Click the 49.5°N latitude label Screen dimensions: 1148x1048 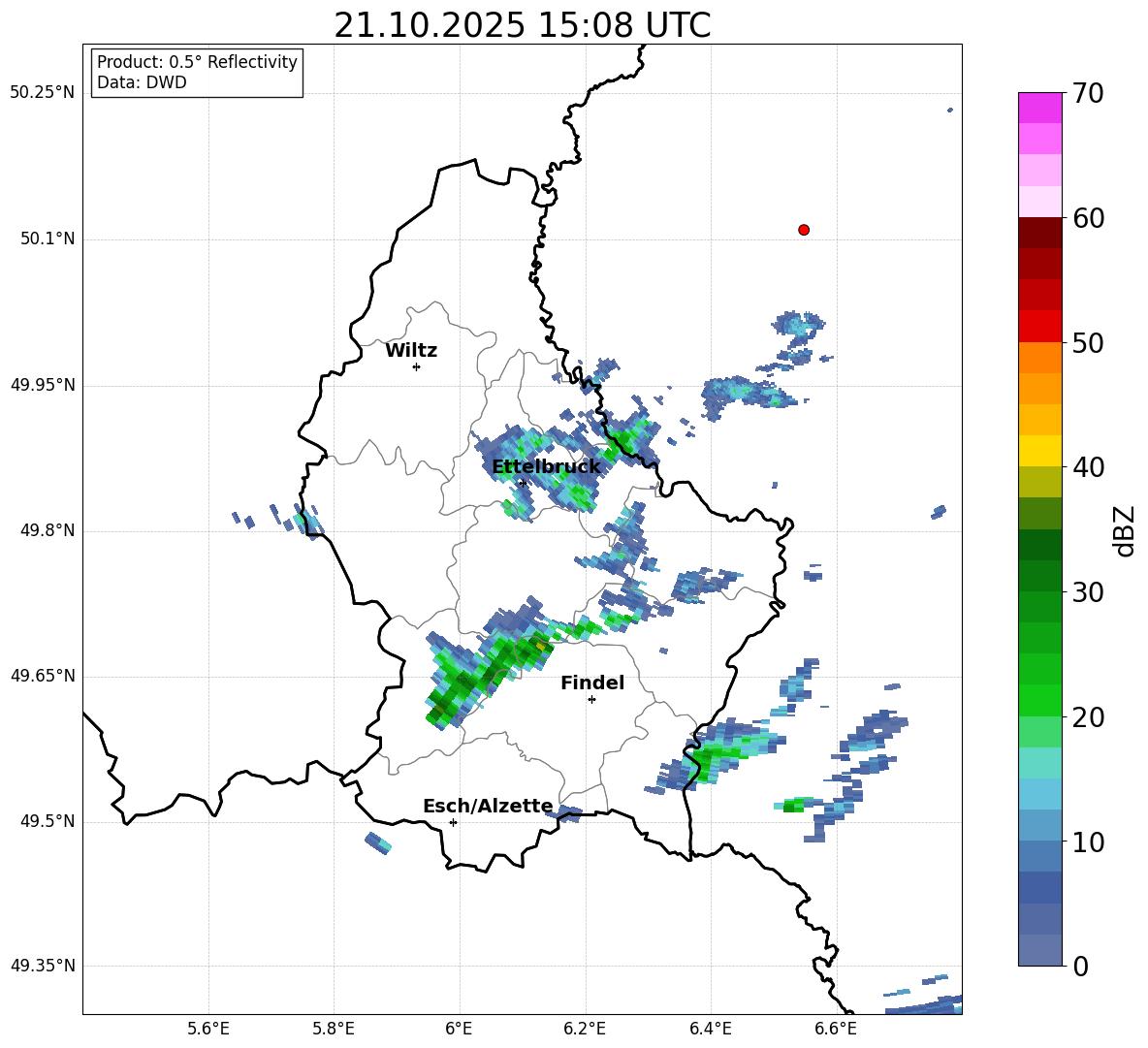pyautogui.click(x=48, y=821)
